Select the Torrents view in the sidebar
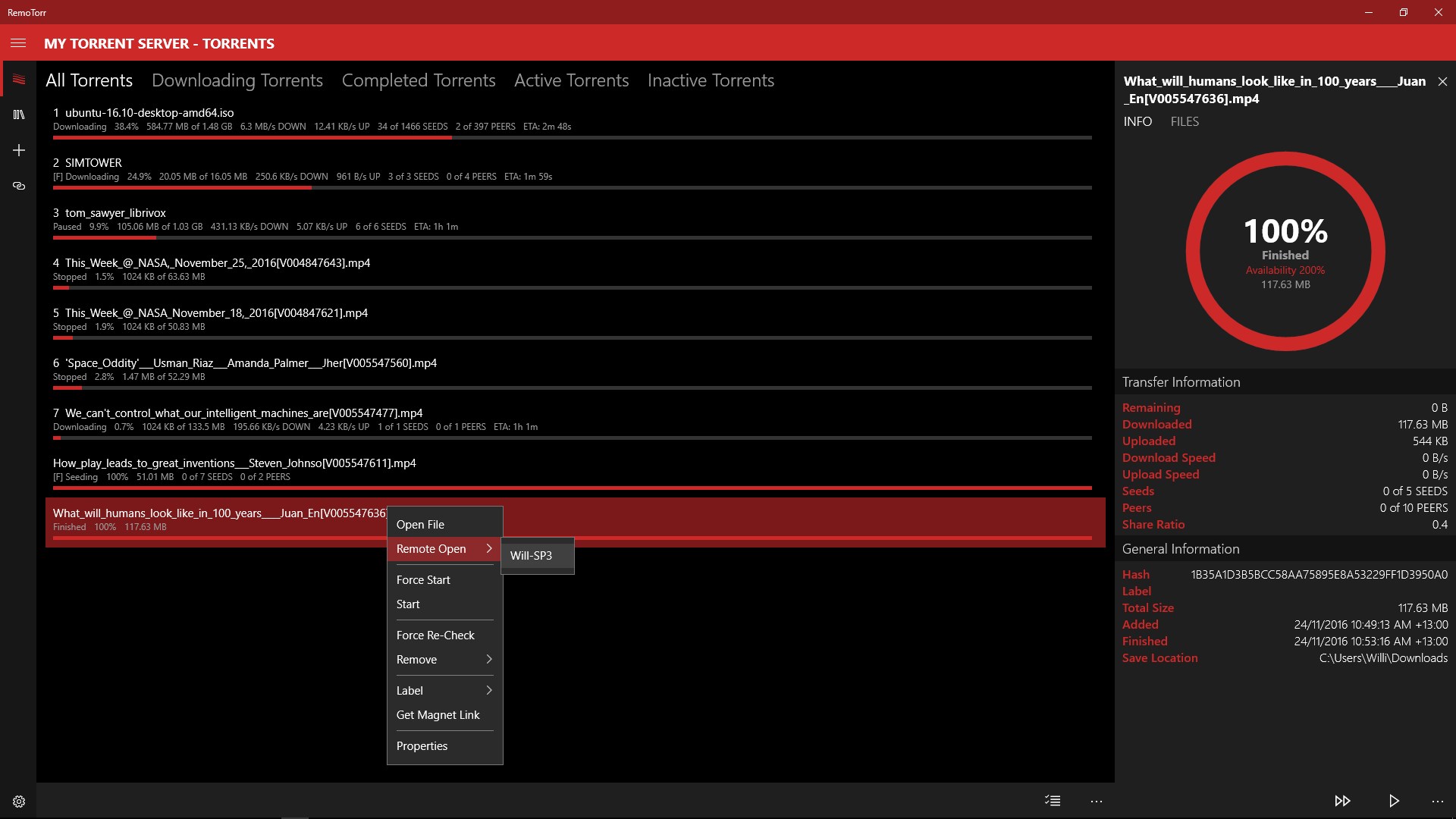Viewport: 1456px width, 819px height. pos(18,79)
